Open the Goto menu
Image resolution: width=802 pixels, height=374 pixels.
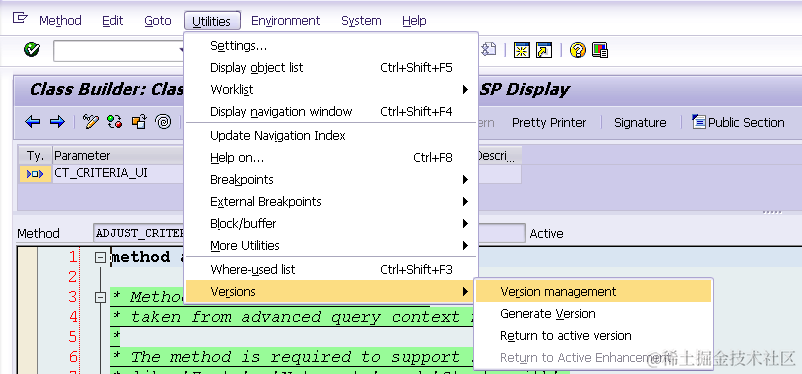point(158,21)
